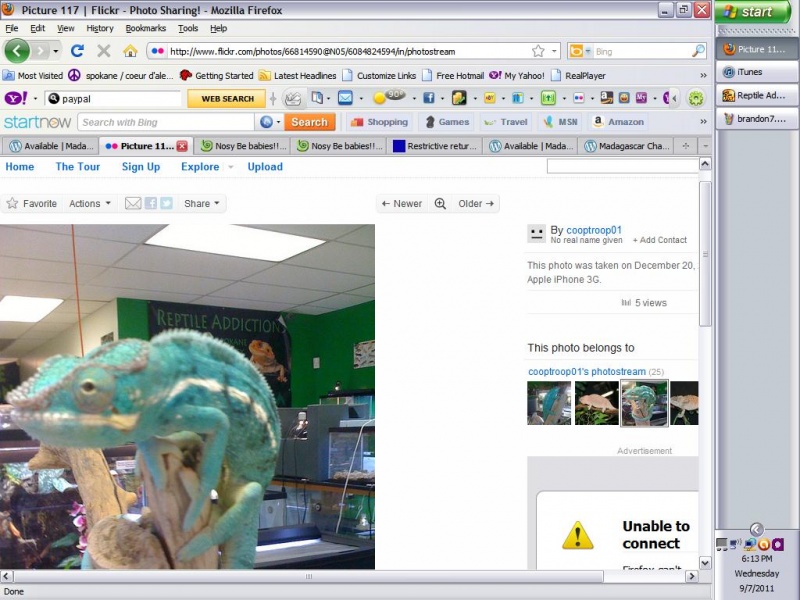Click the cooptroop01 buddy icon avatar
The width and height of the screenshot is (800, 600).
[x=536, y=234]
